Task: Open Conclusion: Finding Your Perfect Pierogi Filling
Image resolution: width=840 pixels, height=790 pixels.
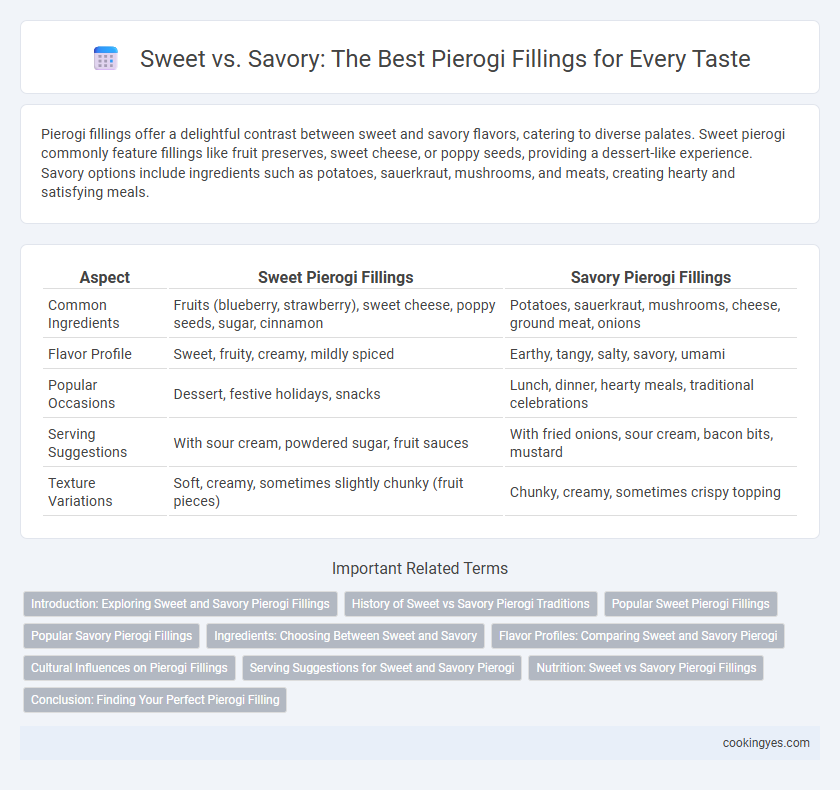Action: (155, 700)
